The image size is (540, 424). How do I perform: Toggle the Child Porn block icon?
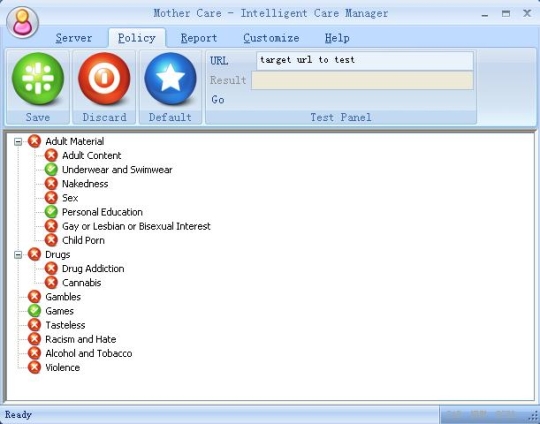coord(51,240)
